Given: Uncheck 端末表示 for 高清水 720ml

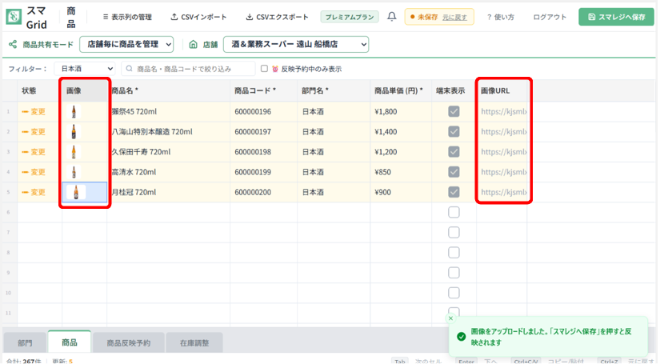Looking at the screenshot, I should coord(454,172).
